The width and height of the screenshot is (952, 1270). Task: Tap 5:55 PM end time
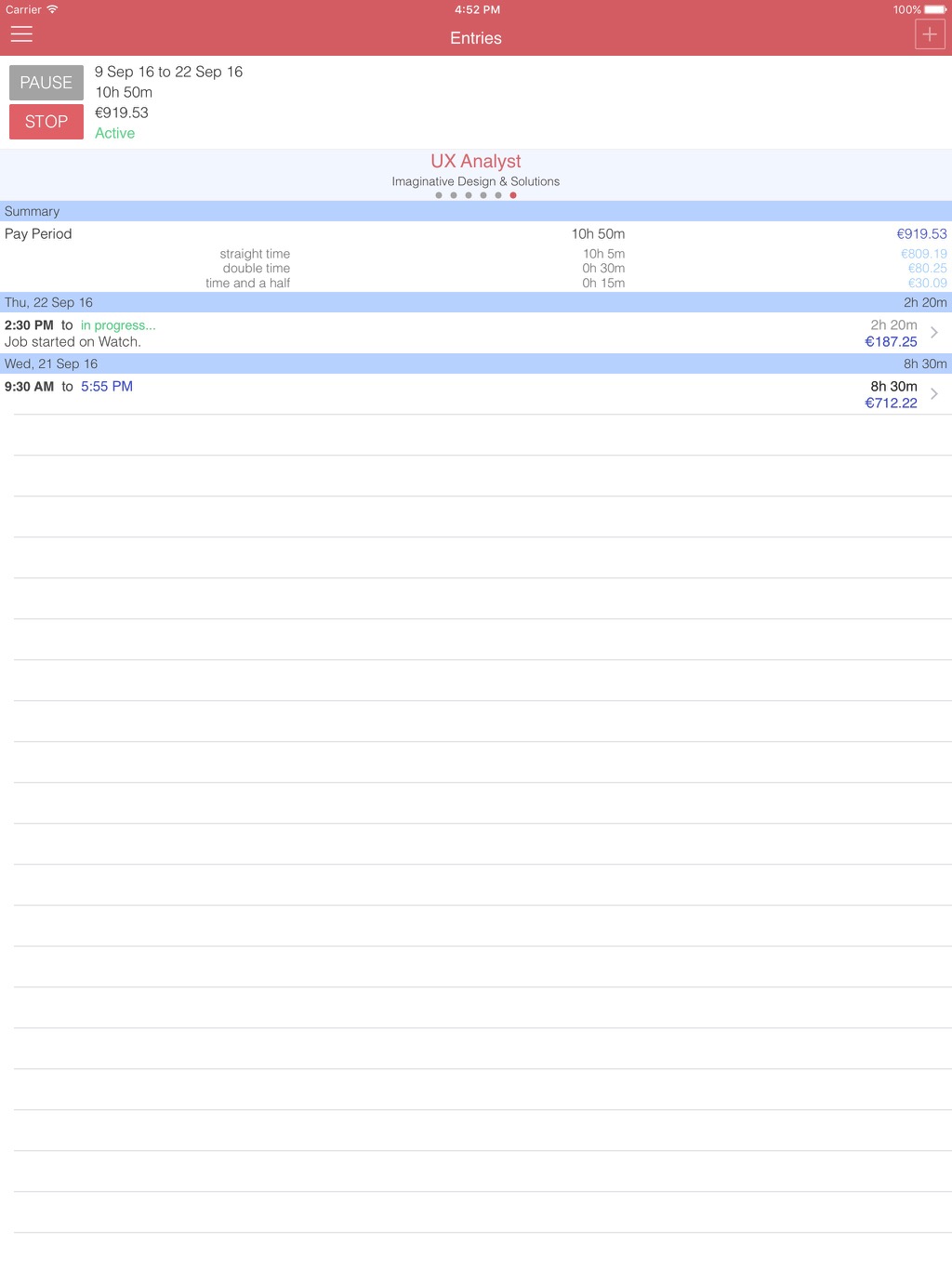point(107,387)
